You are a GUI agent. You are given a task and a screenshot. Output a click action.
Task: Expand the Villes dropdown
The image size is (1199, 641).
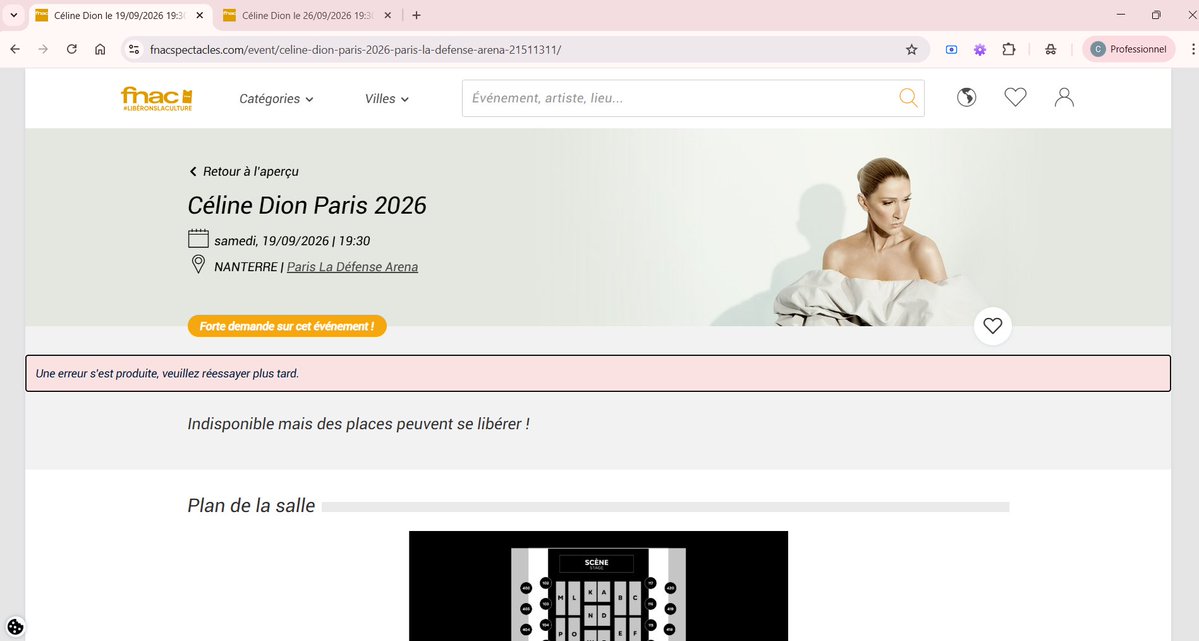pyautogui.click(x=386, y=98)
